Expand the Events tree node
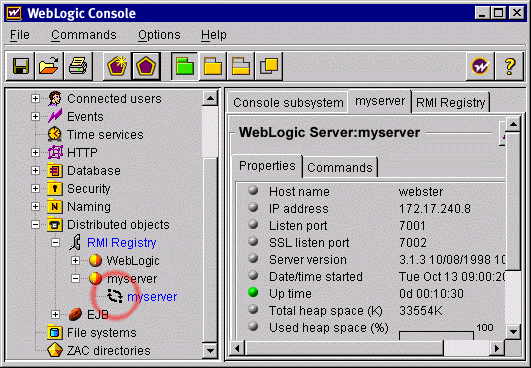The height and width of the screenshot is (368, 531). [x=35, y=116]
